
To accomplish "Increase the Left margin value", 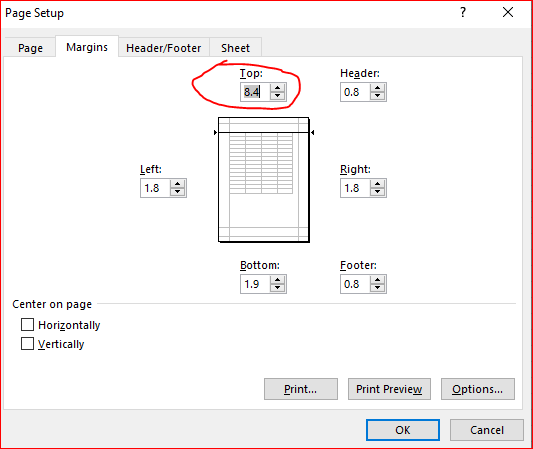I will 178,184.
